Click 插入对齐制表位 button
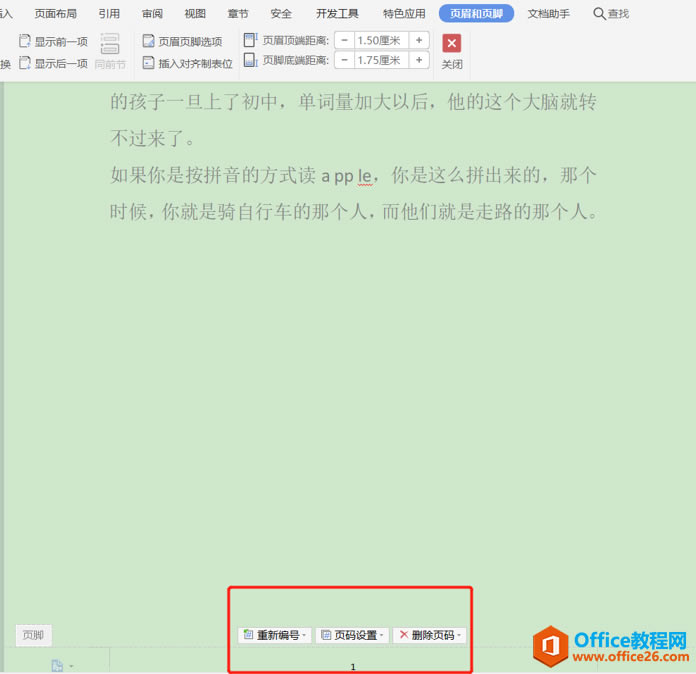 tap(187, 63)
